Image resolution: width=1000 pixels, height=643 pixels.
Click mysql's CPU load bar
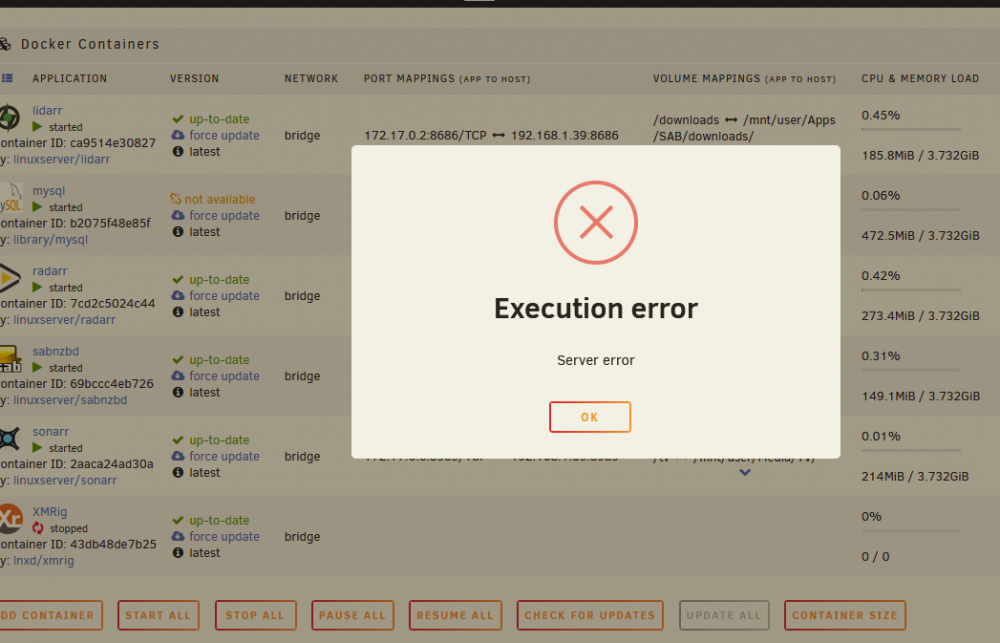911,209
